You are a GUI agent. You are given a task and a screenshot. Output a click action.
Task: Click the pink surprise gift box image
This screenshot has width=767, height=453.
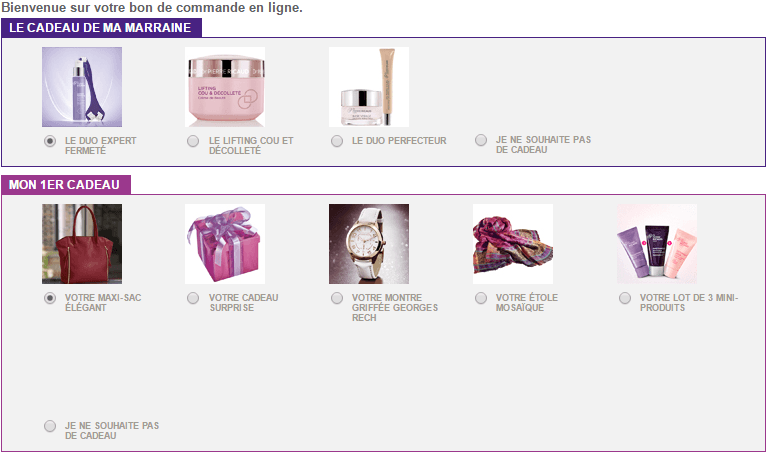coord(225,244)
